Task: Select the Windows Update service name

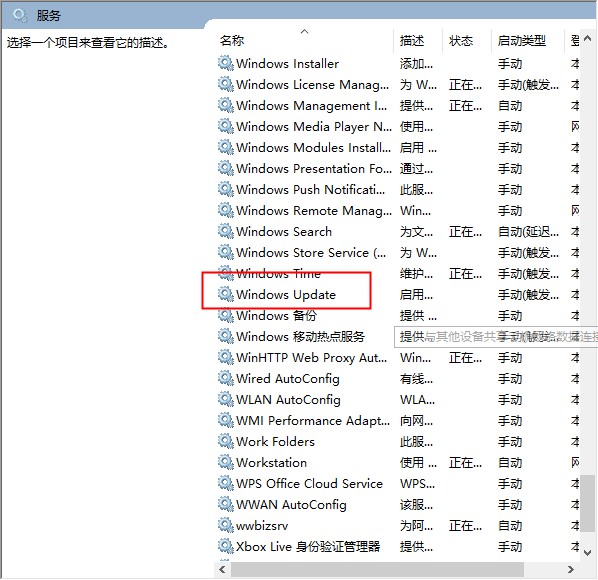Action: tap(286, 295)
